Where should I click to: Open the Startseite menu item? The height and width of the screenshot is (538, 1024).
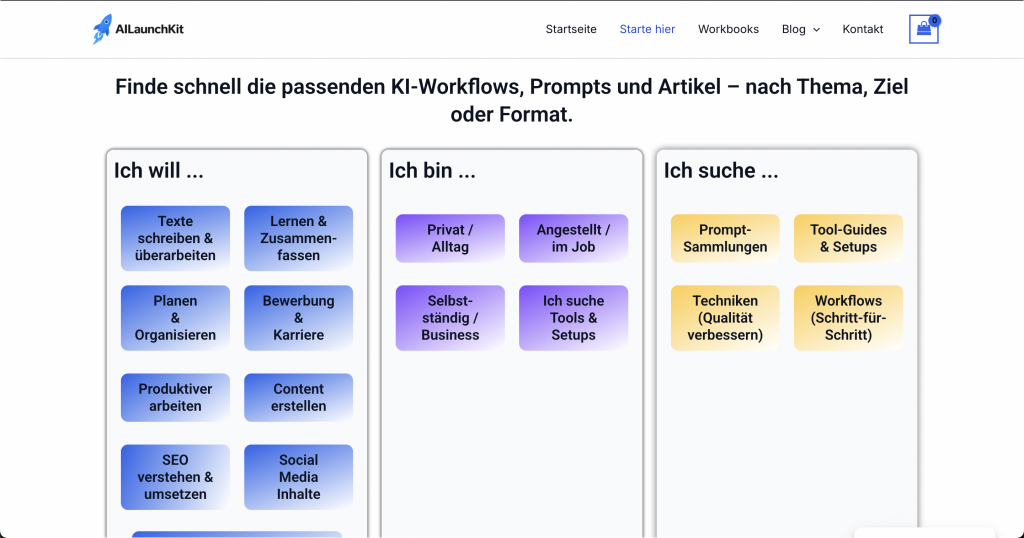(571, 29)
